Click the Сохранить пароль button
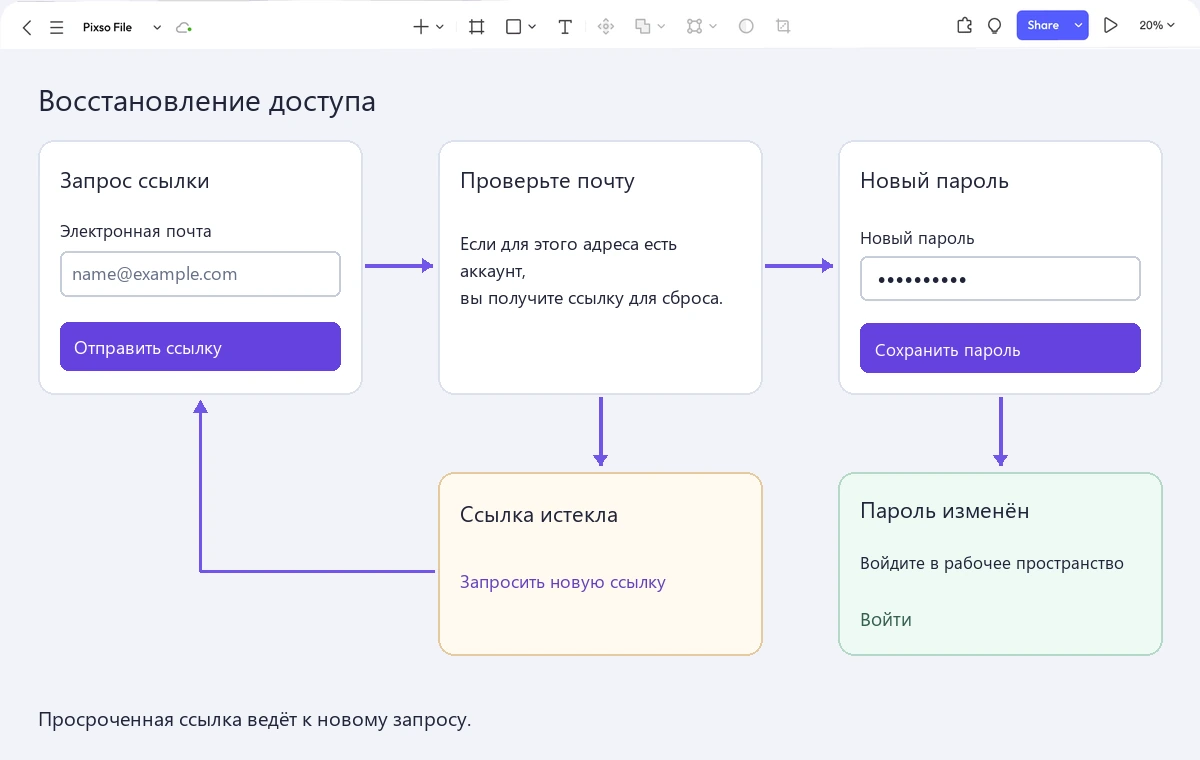Image resolution: width=1200 pixels, height=760 pixels. (x=1000, y=348)
